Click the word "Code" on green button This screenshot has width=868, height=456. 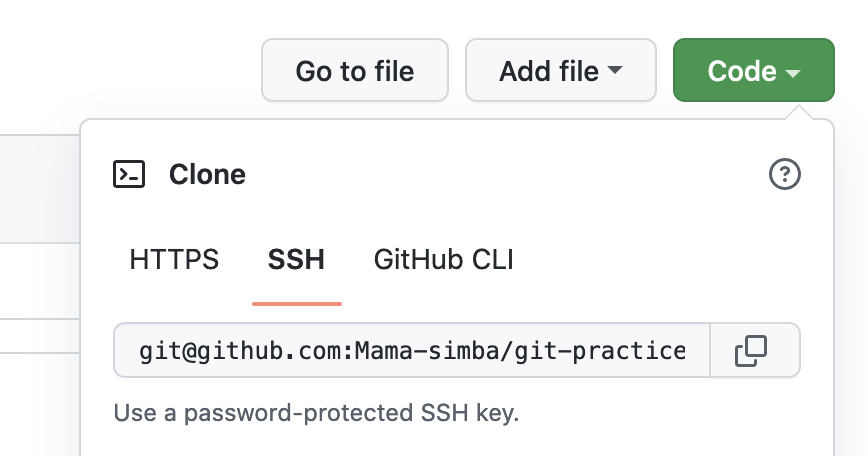741,71
